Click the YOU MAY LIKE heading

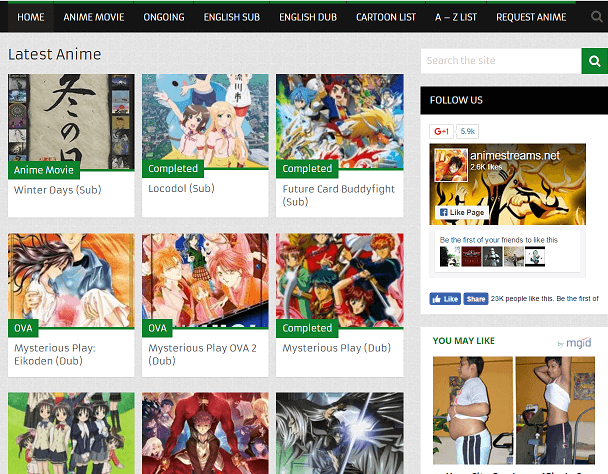[464, 341]
